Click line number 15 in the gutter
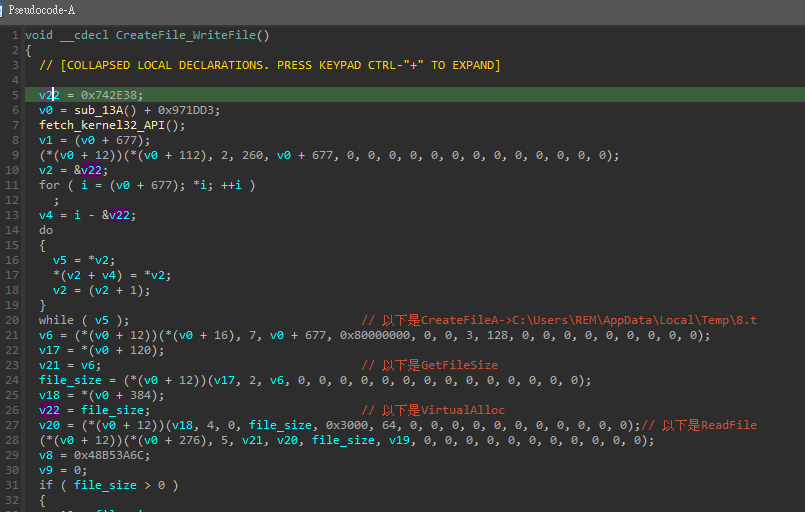This screenshot has height=512, width=805. click(x=12, y=245)
